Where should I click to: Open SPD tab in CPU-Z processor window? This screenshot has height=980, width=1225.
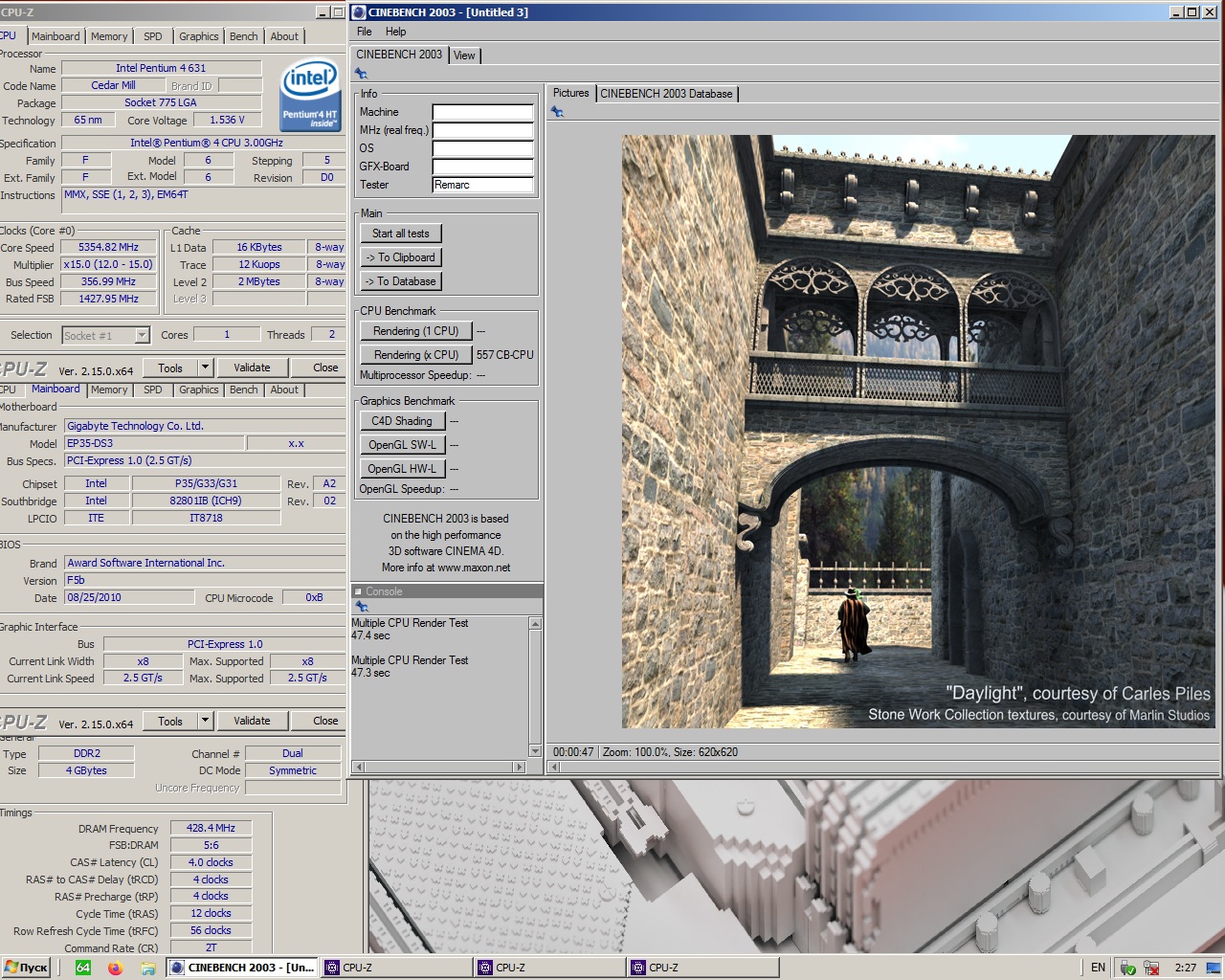[153, 36]
